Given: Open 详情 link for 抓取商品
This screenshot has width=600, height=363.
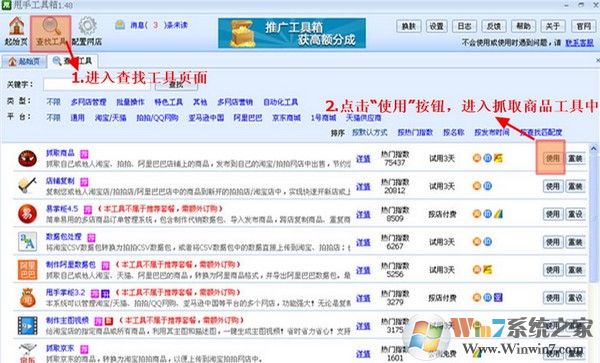Looking at the screenshot, I should (x=363, y=158).
